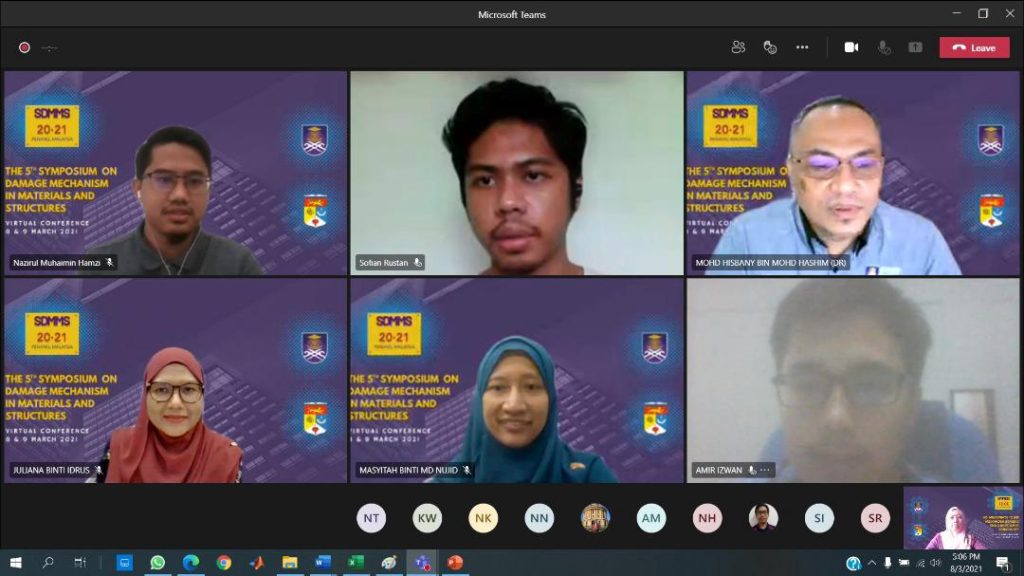Open PowerPoint from the taskbar
This screenshot has width=1024, height=576.
click(455, 563)
